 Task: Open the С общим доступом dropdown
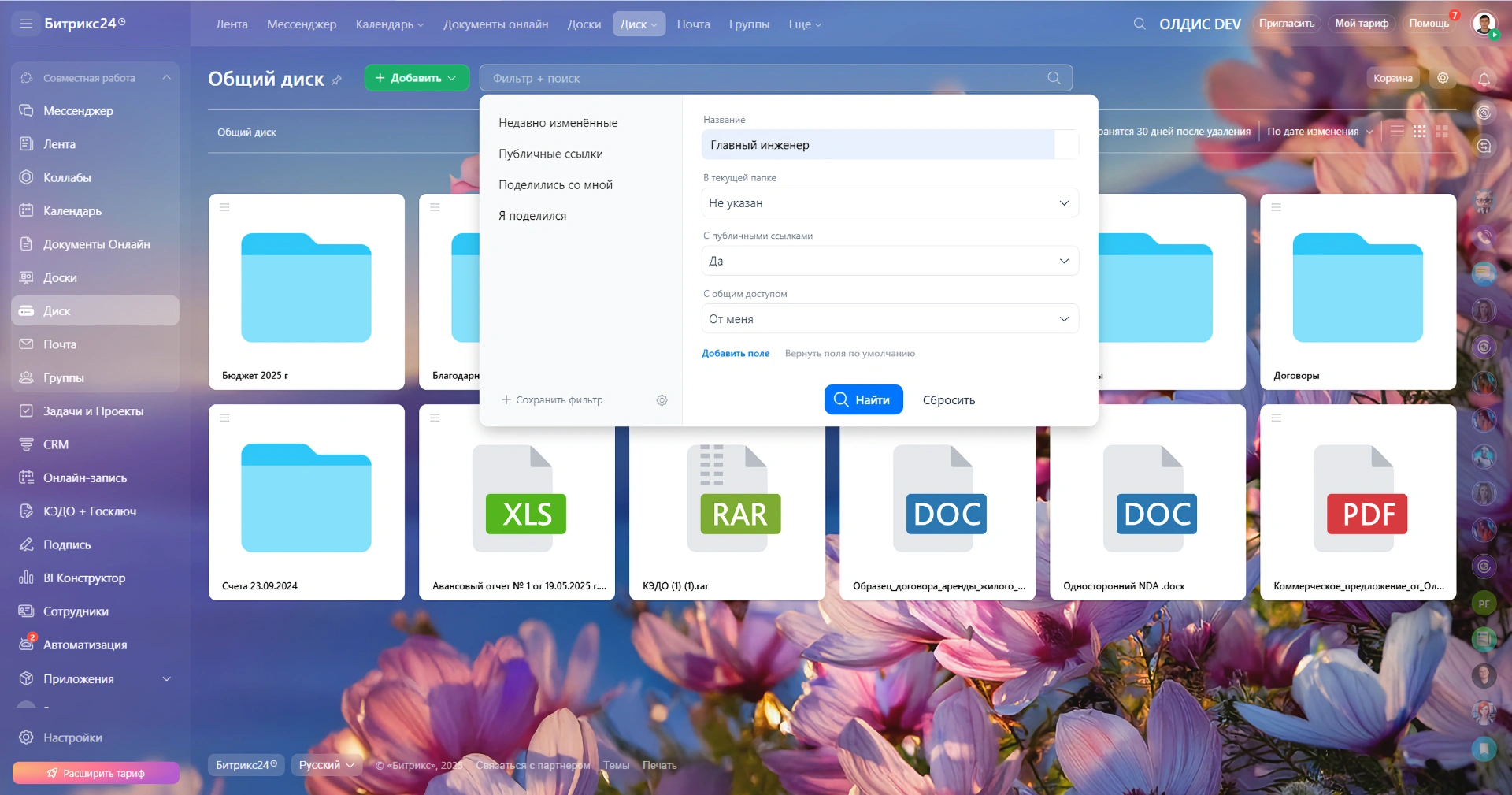[889, 319]
